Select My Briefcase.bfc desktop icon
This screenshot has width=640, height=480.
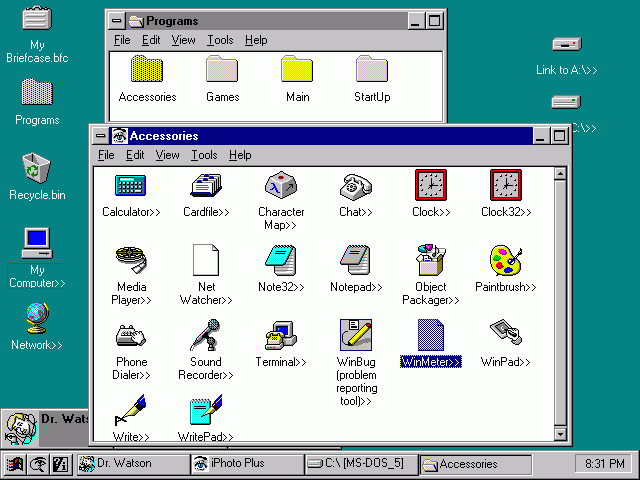click(37, 18)
